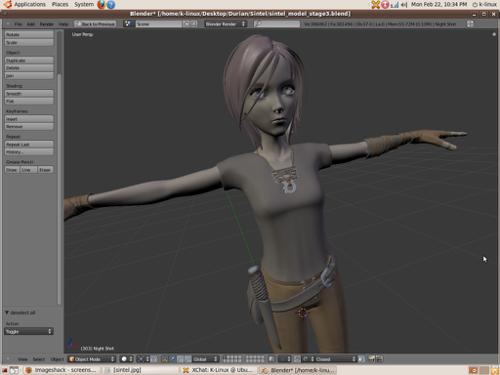Open the Places menu
500x375 pixels.
click(x=60, y=4)
